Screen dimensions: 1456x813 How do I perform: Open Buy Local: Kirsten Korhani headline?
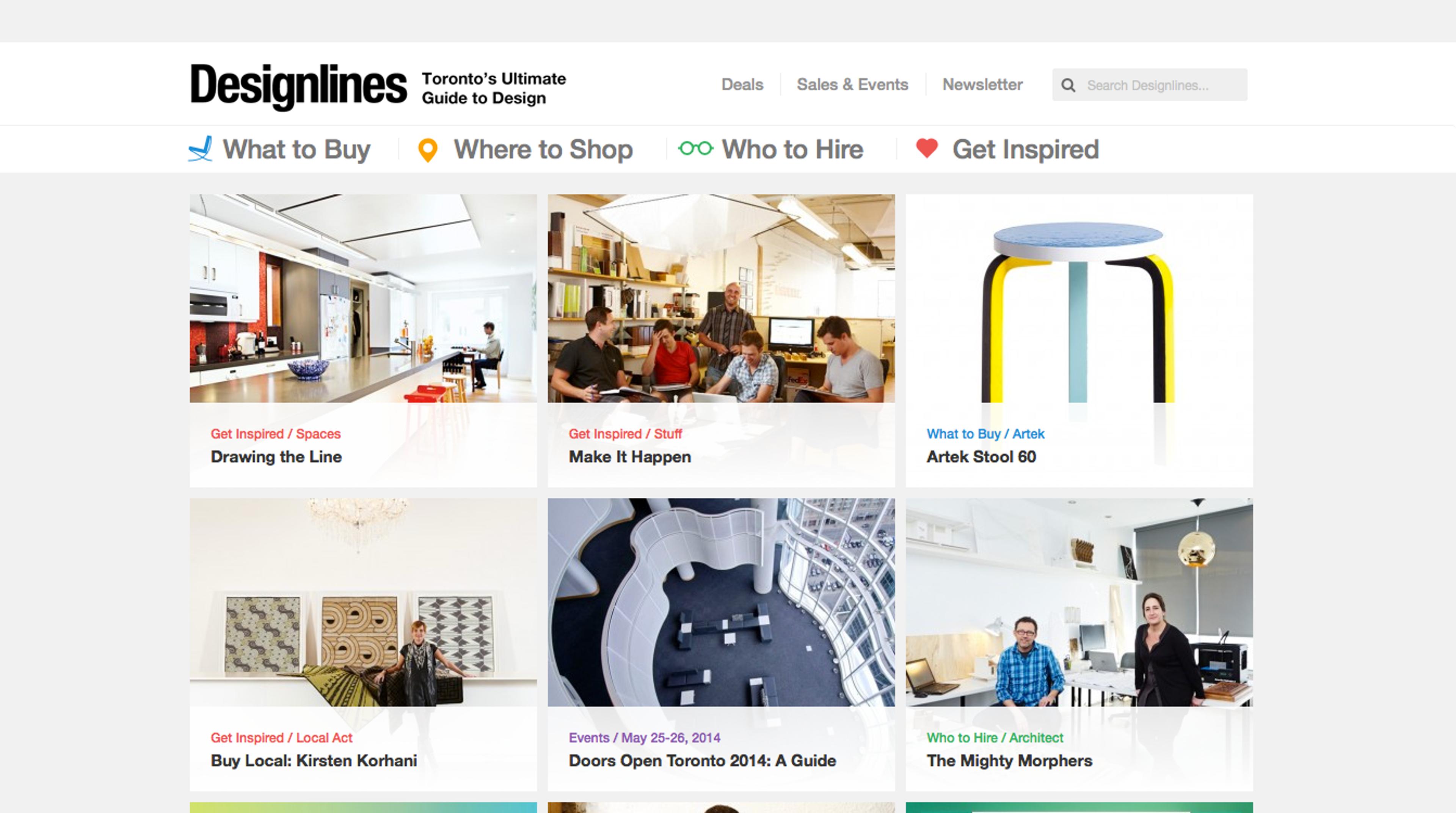314,760
